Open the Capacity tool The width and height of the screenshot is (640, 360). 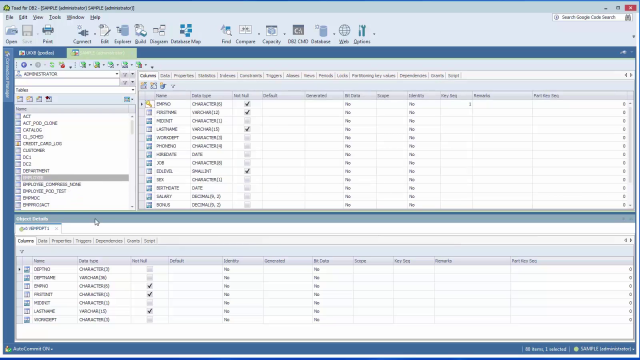[271, 34]
